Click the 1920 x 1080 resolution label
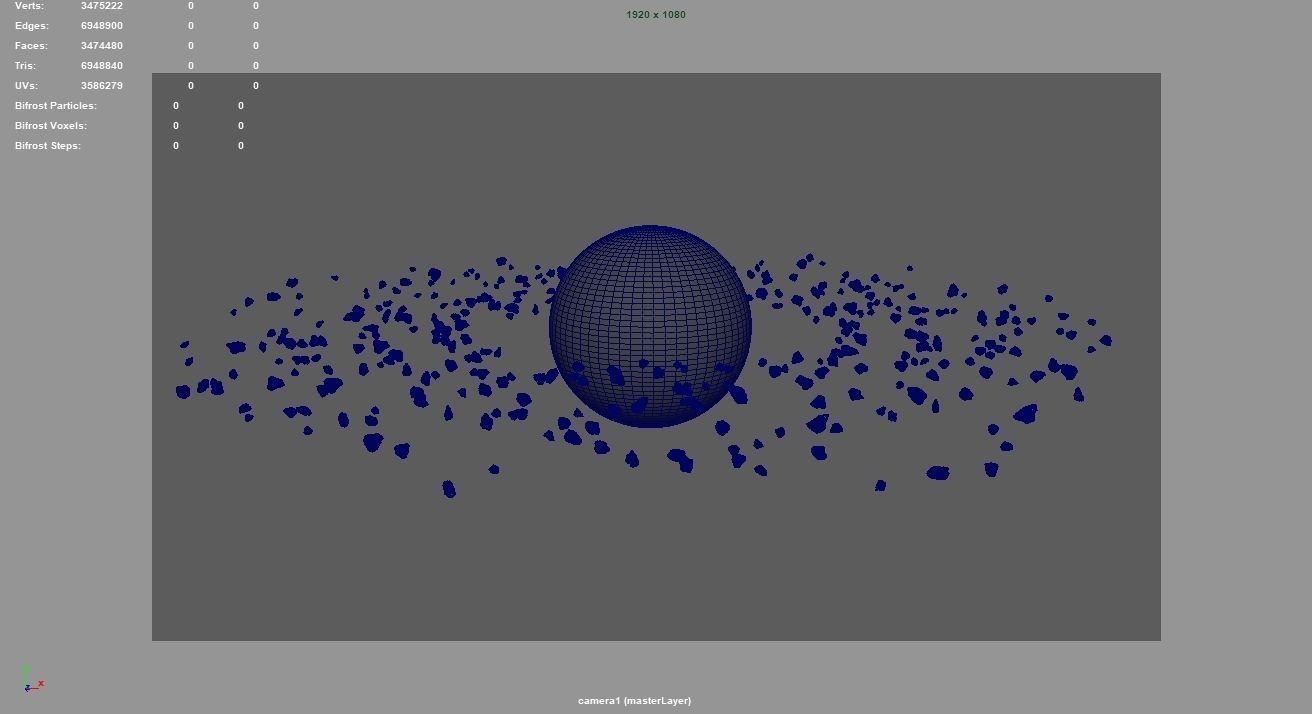The width and height of the screenshot is (1312, 714). click(656, 15)
